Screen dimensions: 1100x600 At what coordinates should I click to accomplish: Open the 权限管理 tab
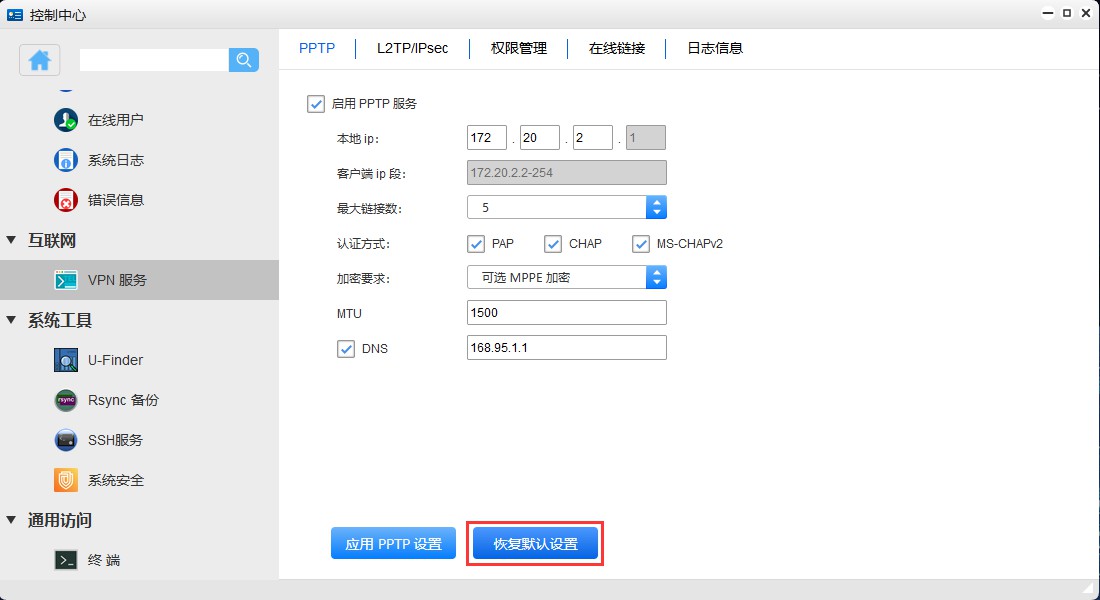tap(518, 47)
